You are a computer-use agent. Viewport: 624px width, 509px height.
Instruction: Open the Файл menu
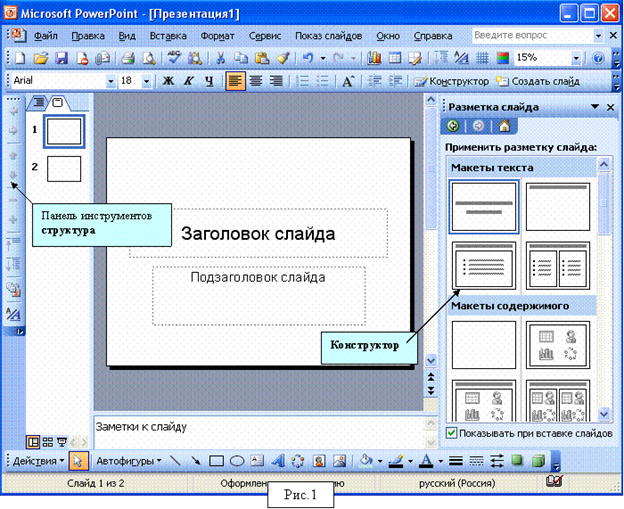(x=45, y=36)
